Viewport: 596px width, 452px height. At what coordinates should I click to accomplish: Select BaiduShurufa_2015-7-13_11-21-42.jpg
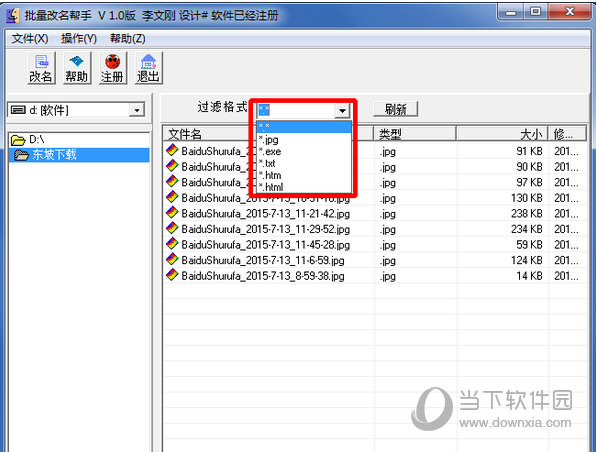pyautogui.click(x=266, y=214)
